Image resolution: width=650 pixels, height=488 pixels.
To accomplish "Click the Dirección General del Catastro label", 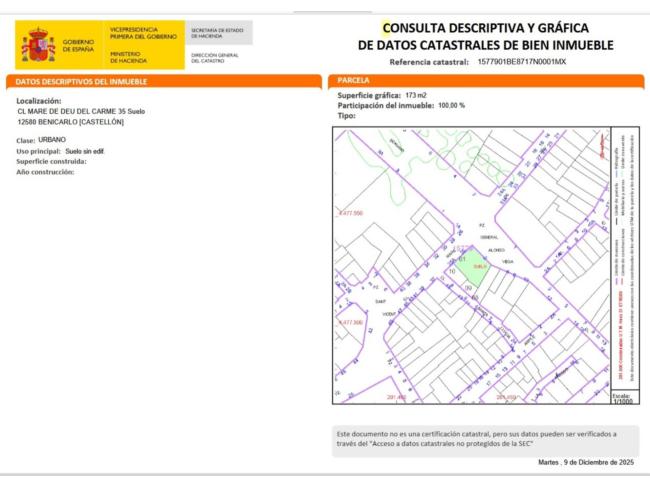I will coord(216,57).
